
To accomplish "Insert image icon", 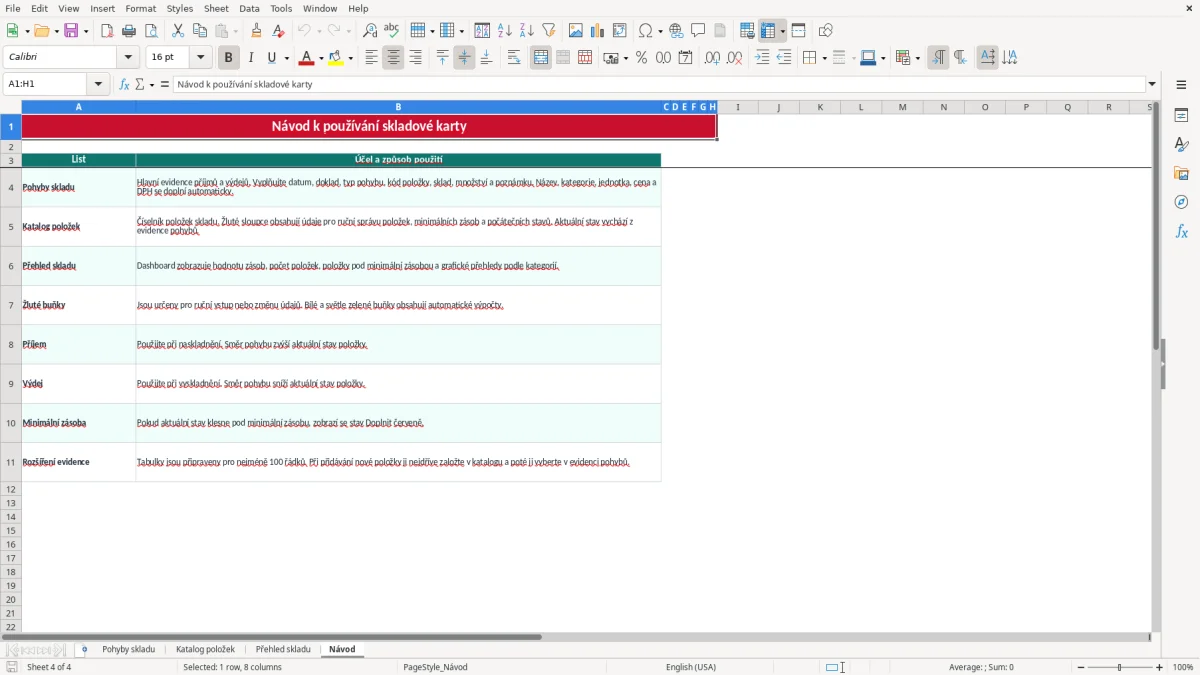I will (576, 31).
